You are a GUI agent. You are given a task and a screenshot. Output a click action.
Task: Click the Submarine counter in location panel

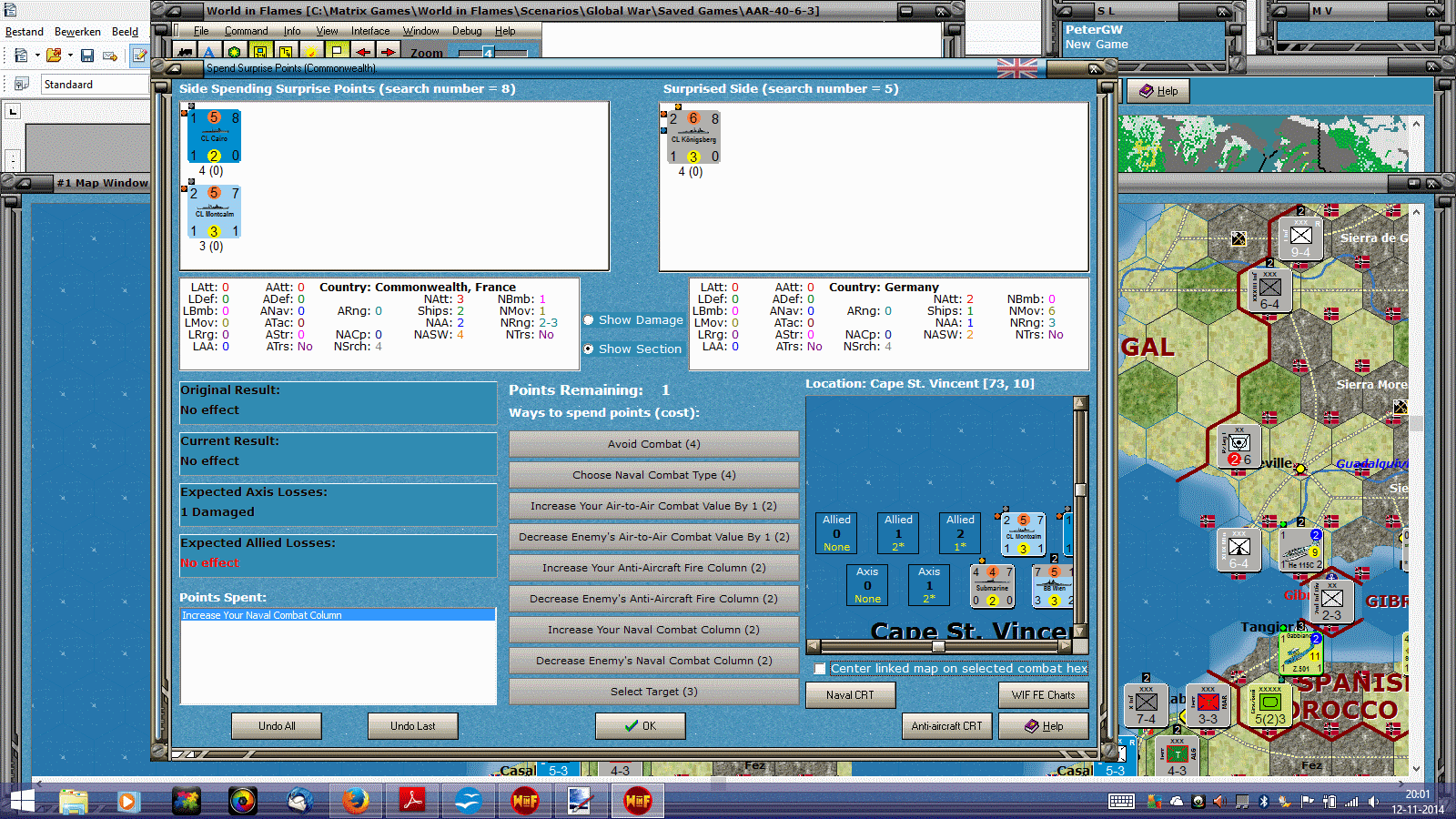pyautogui.click(x=992, y=585)
